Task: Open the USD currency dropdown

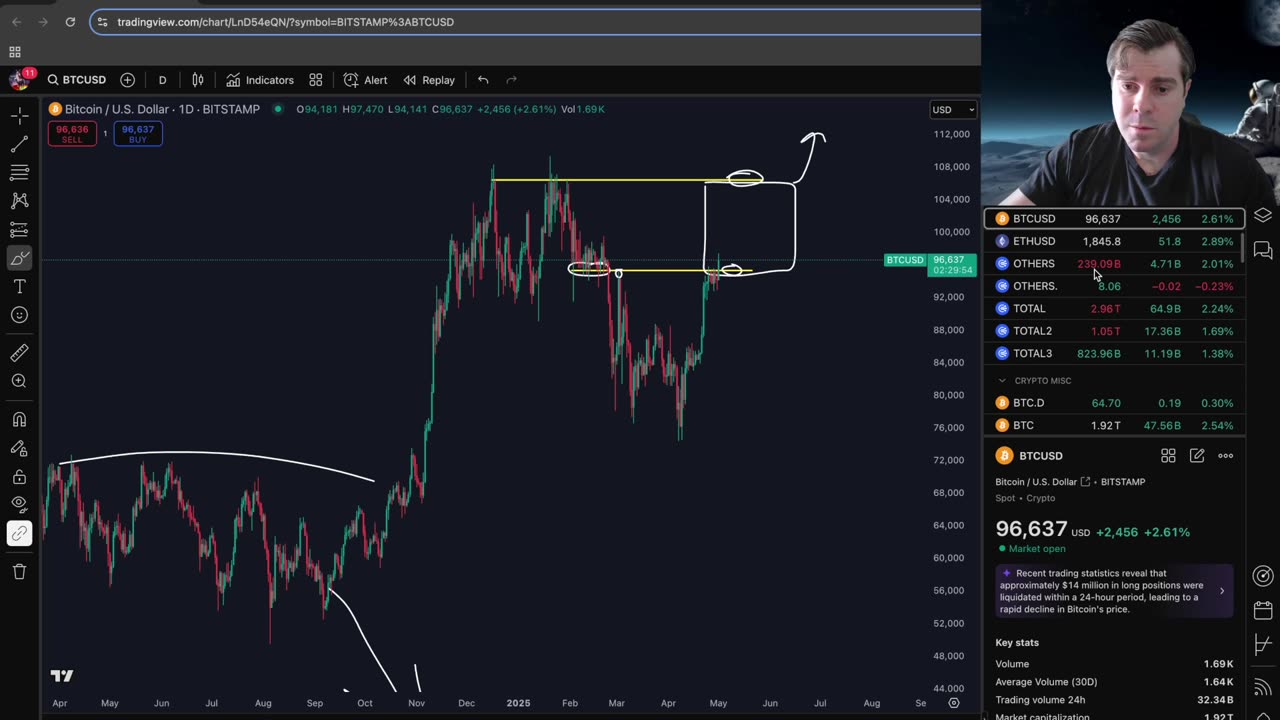Action: 953,109
